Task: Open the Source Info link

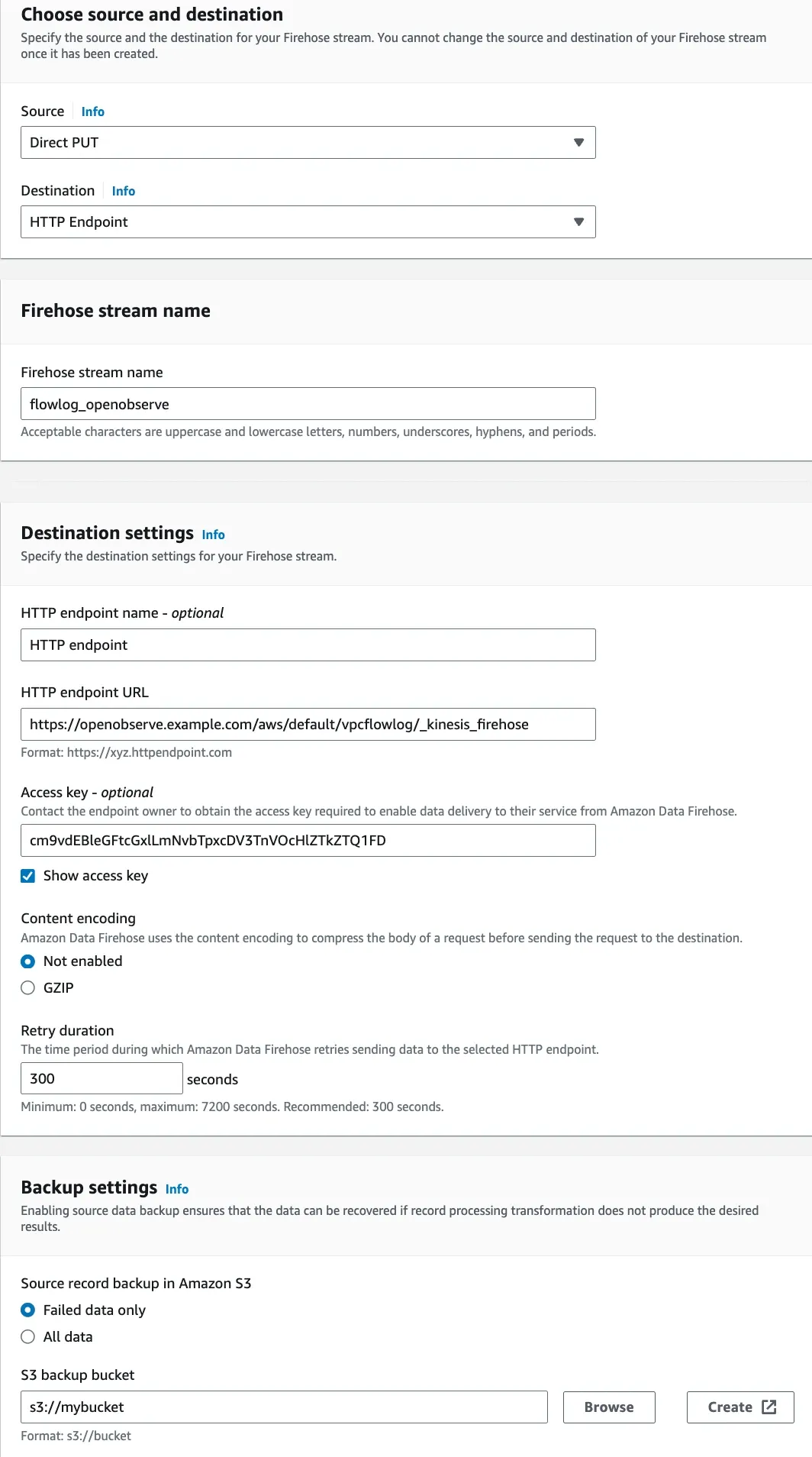Action: [92, 111]
